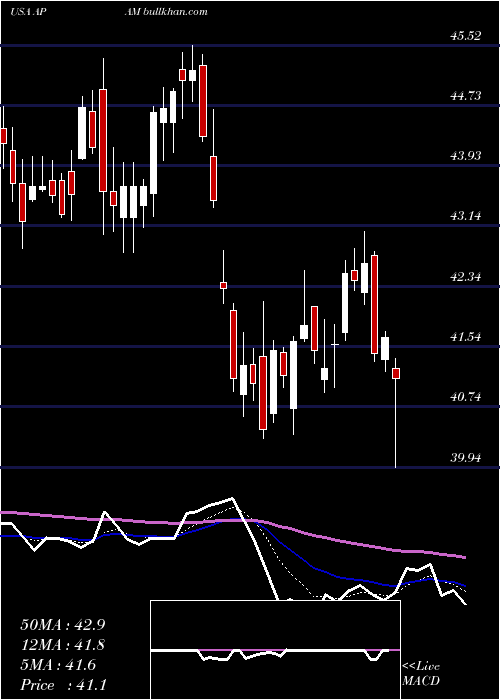The width and height of the screenshot is (500, 700).
Task: Click the 5MA : 41.6 readout
Action: (58, 665)
